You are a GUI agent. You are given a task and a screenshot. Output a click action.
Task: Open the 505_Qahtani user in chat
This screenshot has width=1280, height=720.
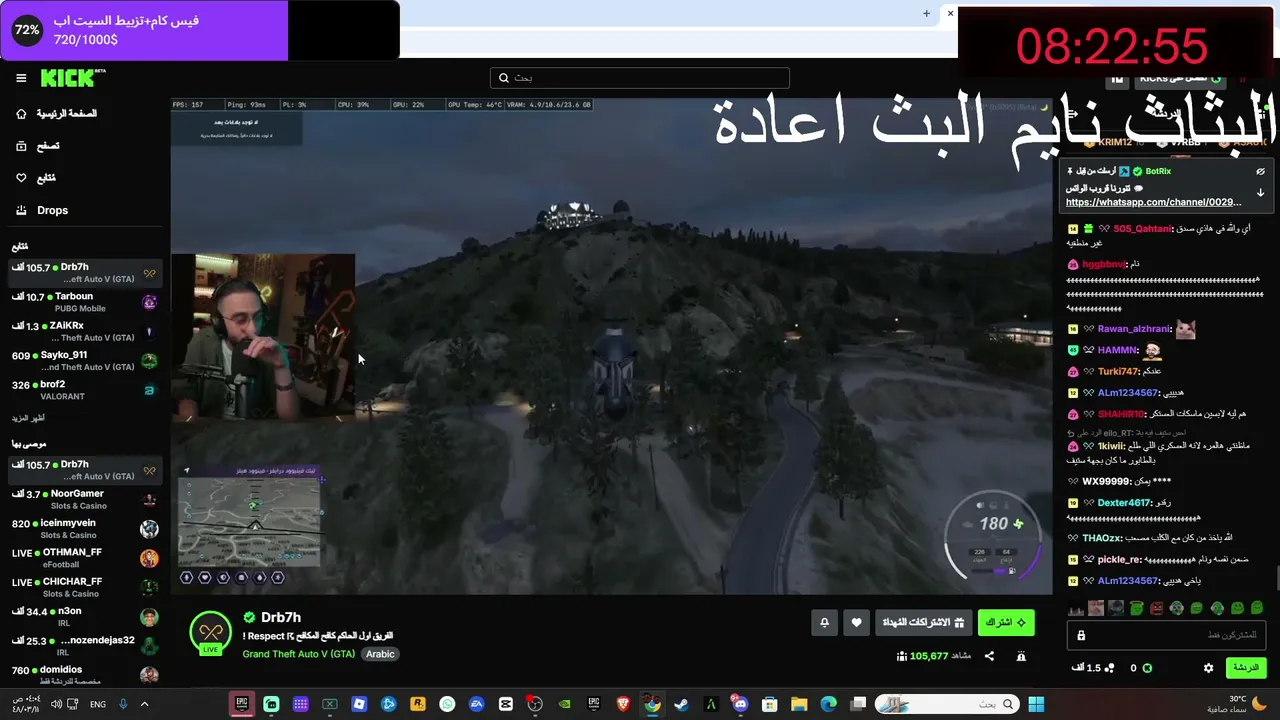[1142, 229]
